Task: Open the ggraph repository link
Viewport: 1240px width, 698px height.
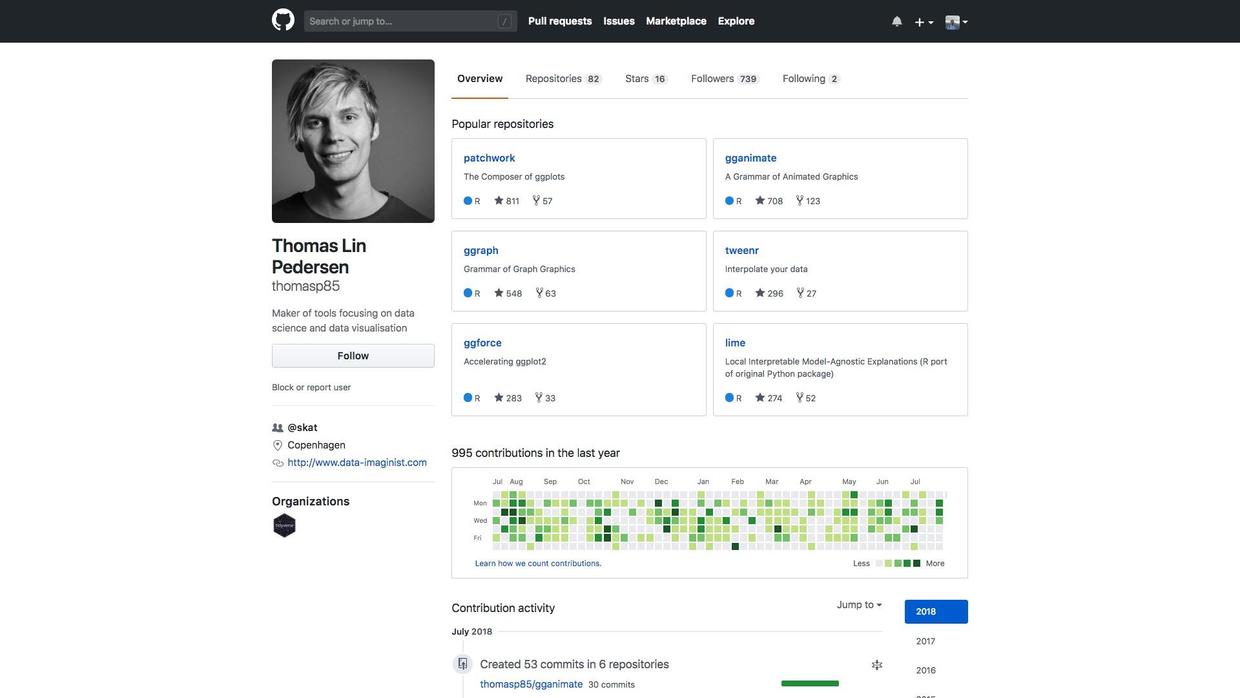Action: (x=481, y=251)
